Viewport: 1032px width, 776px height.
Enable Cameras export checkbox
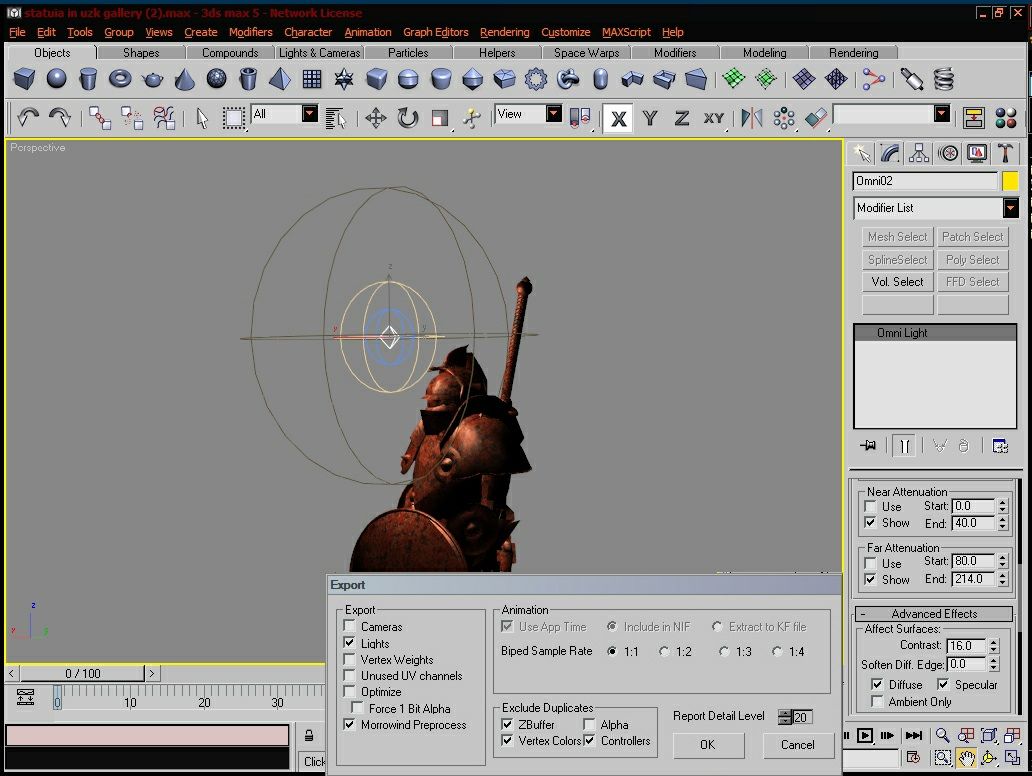click(349, 626)
